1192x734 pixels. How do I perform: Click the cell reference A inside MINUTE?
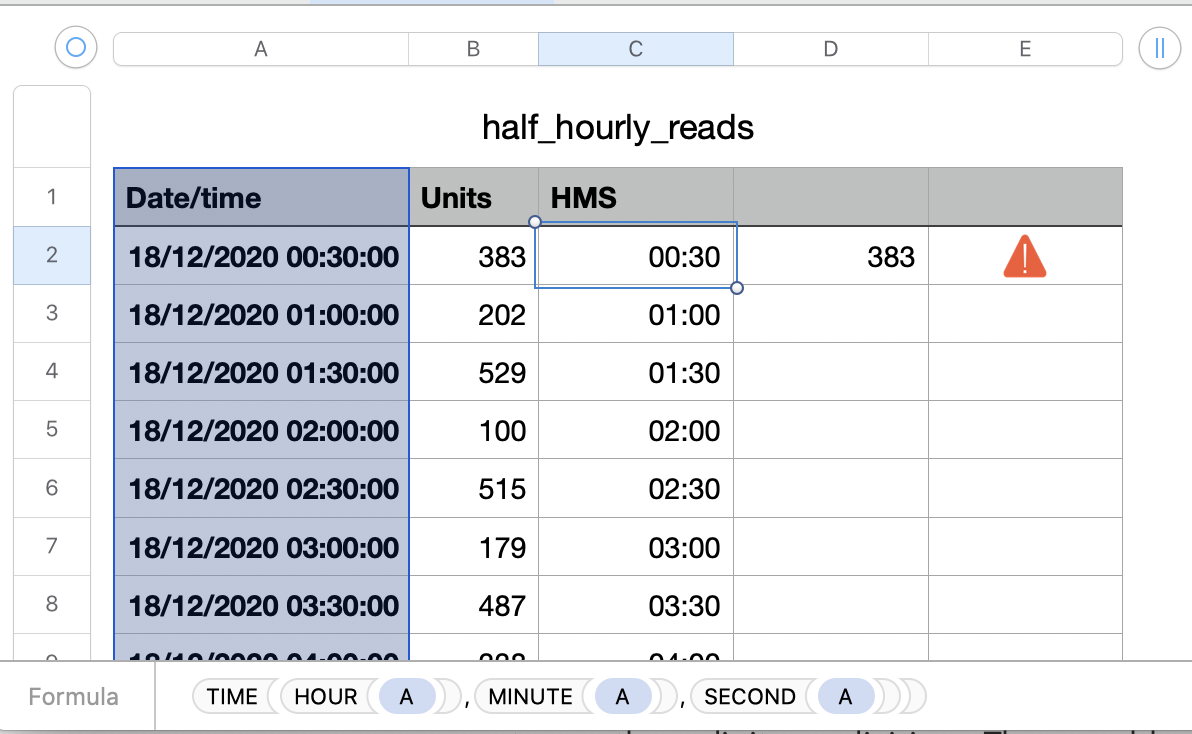tap(622, 696)
